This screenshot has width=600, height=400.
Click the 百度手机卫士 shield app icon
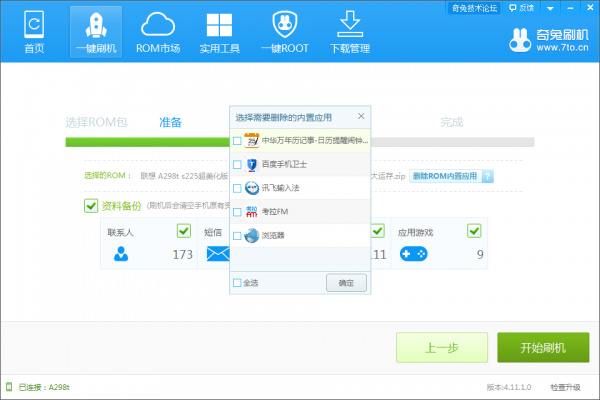252,165
